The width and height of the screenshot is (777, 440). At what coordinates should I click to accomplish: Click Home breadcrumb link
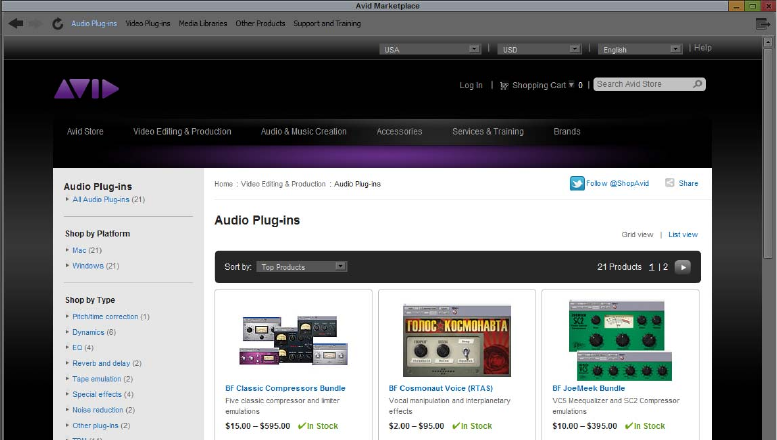click(x=223, y=184)
